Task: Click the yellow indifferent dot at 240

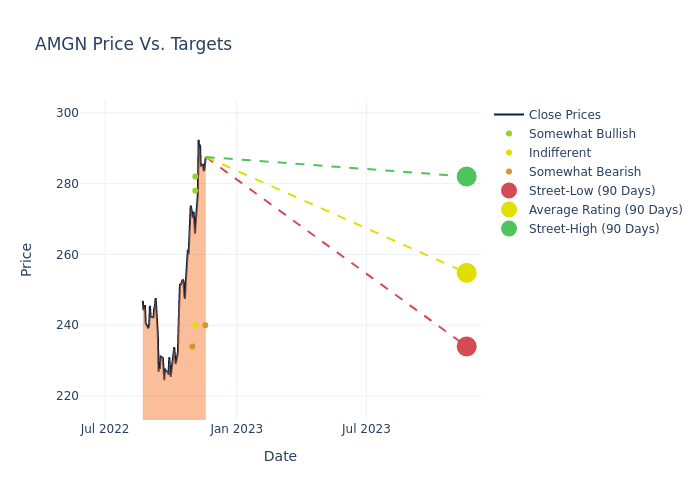Action: [195, 325]
